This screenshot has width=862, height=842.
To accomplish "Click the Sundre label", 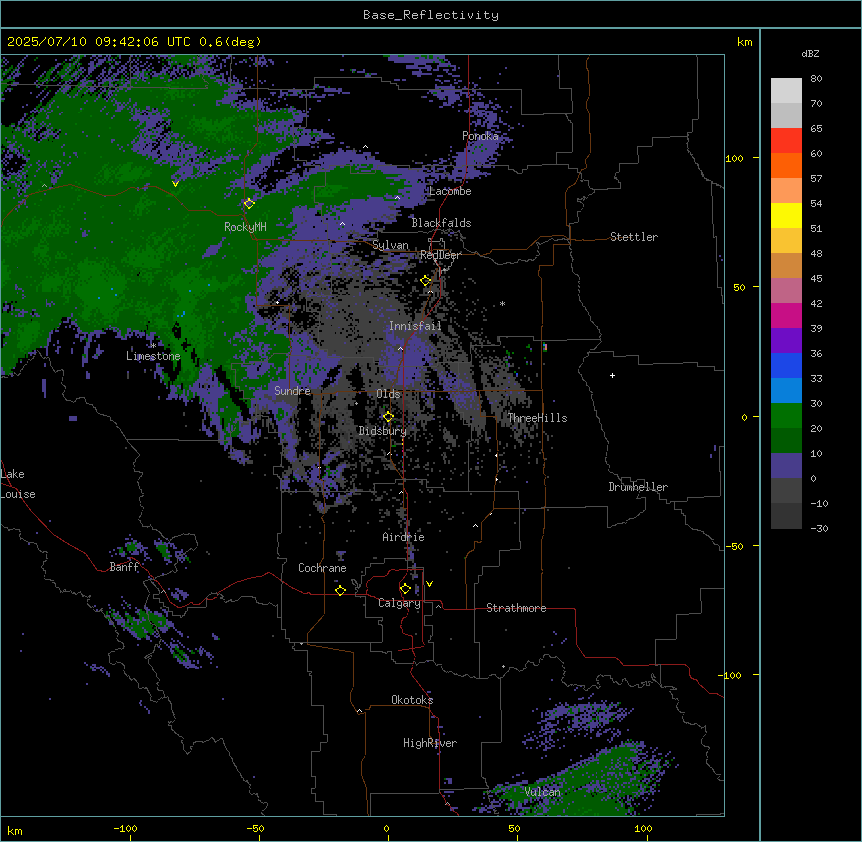I will (292, 391).
